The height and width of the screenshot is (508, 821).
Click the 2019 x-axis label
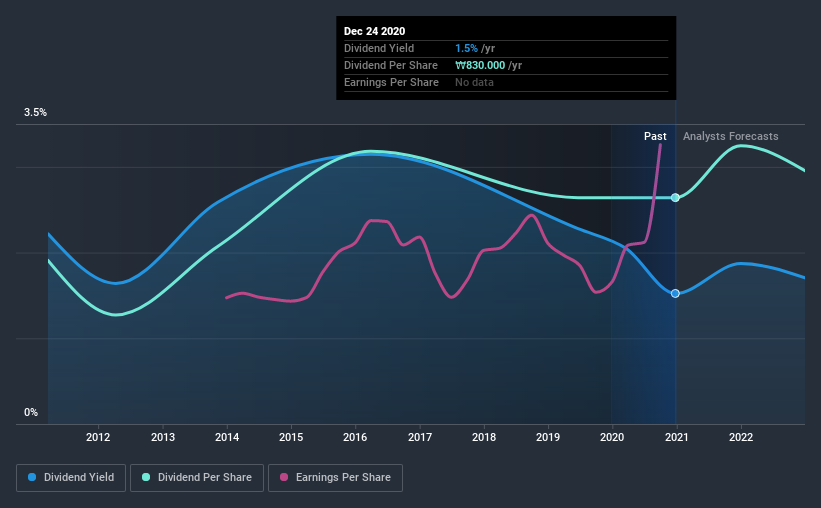(548, 437)
